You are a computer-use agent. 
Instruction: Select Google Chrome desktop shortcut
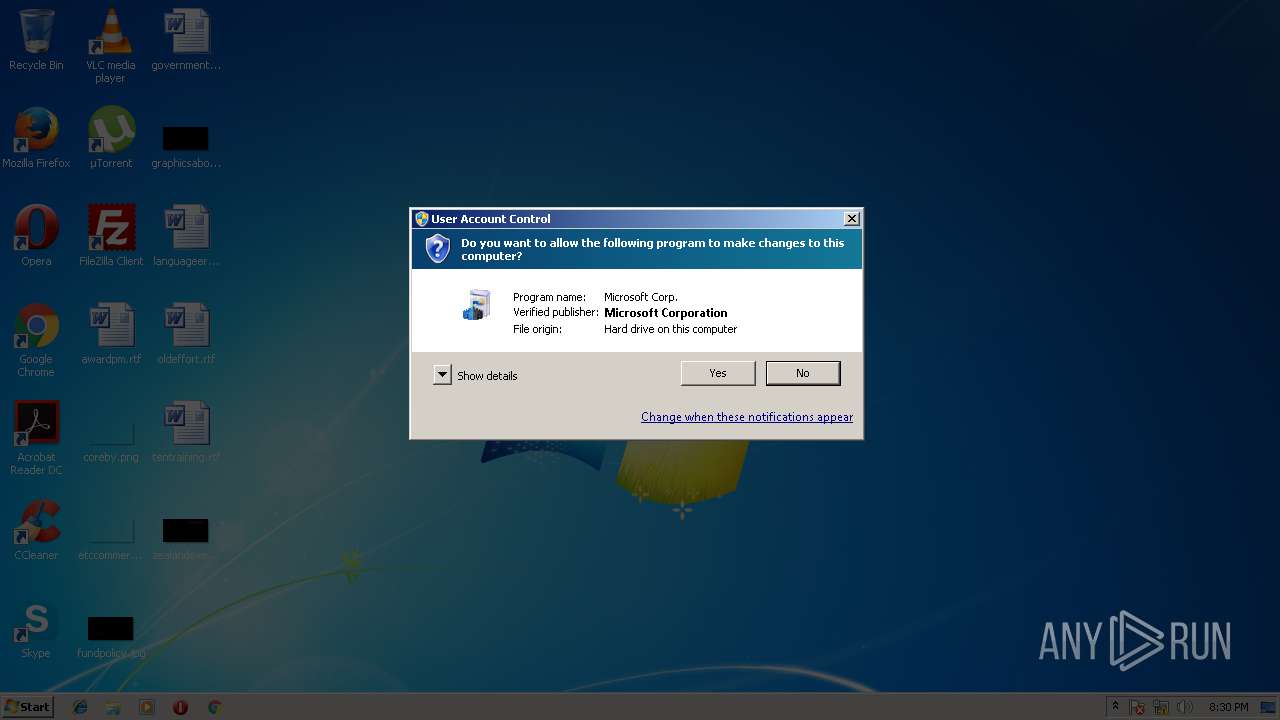pos(36,340)
